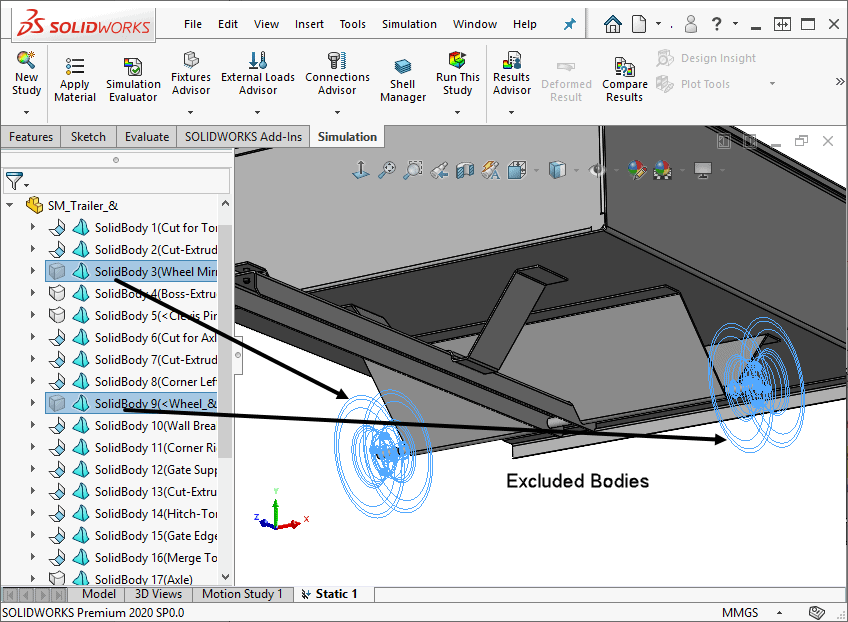Viewport: 848px width, 622px height.
Task: Expand the New Study dropdown arrow
Action: [26, 113]
